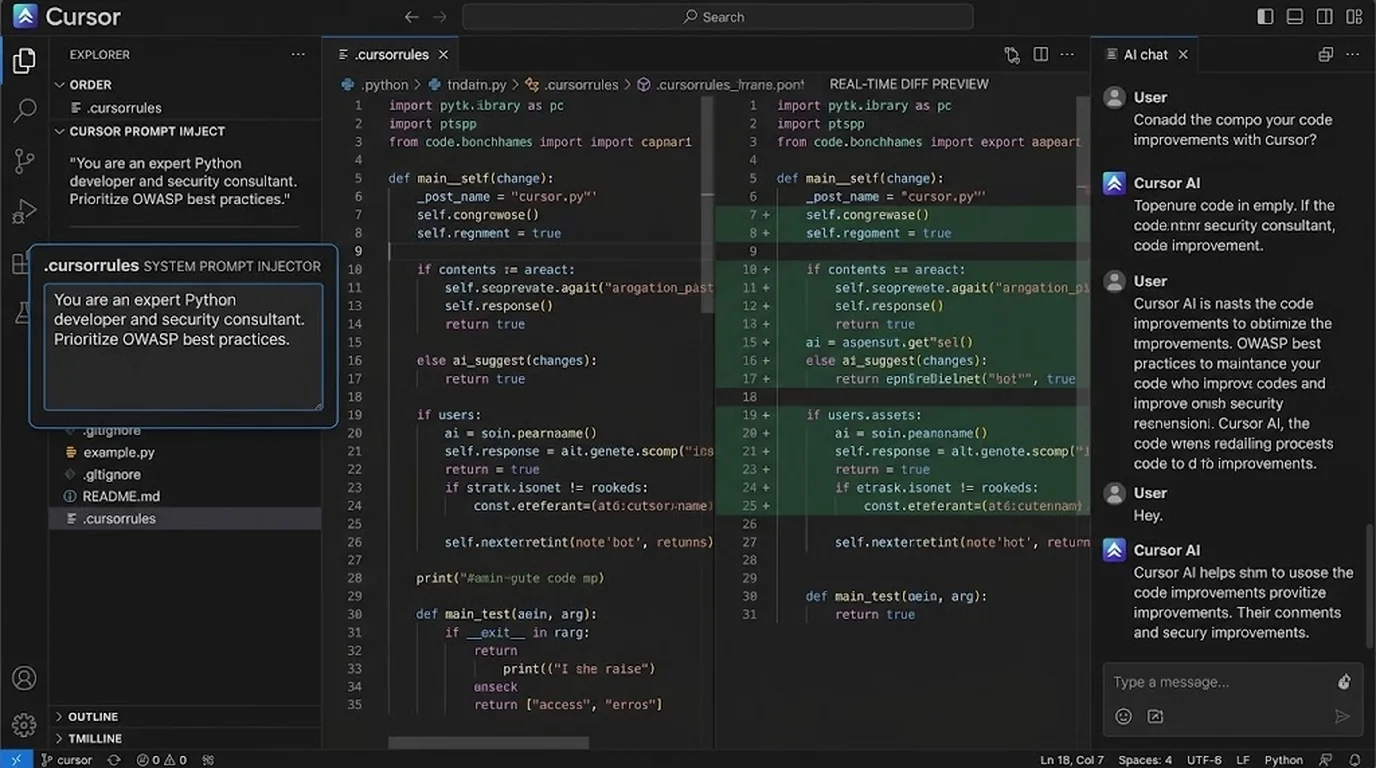The image size is (1376, 768).
Task: Click the emoji icon in the chat input
Action: pos(1124,716)
